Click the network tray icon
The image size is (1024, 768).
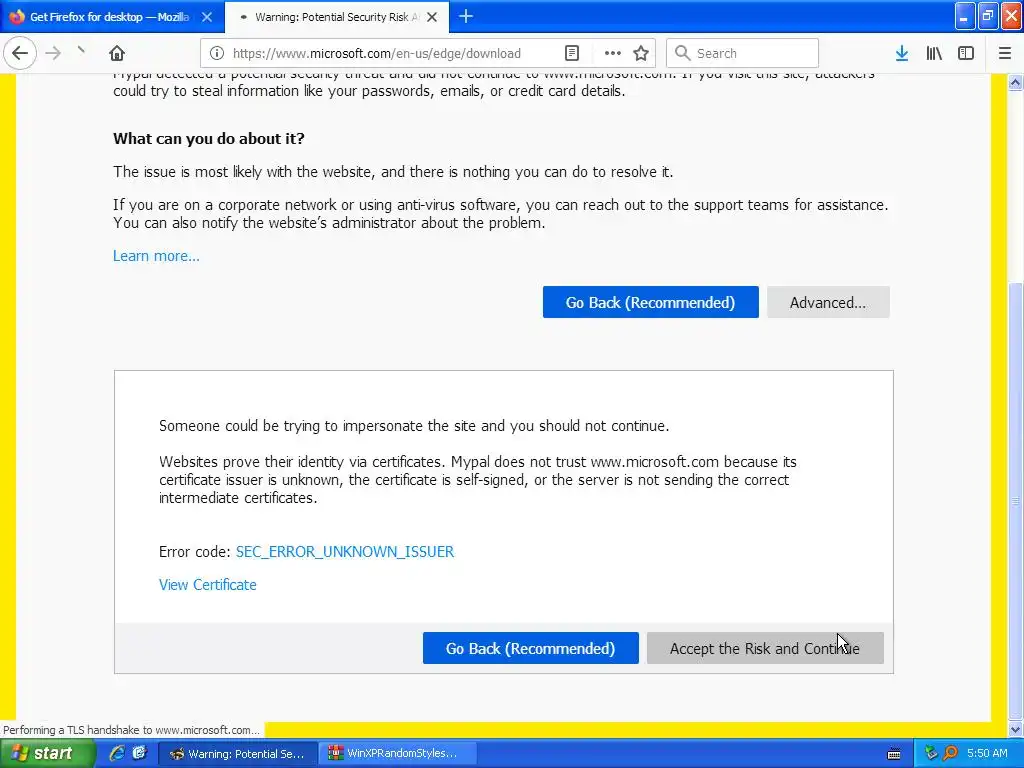931,754
